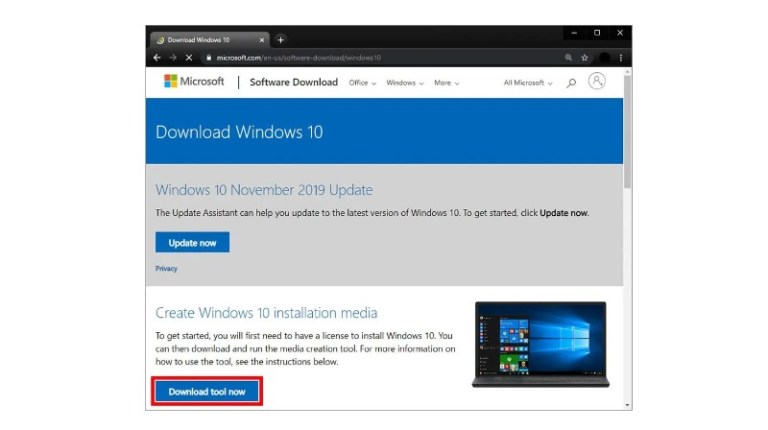Go back with the browser back arrow
Image resolution: width=768 pixels, height=430 pixels.
tap(157, 58)
